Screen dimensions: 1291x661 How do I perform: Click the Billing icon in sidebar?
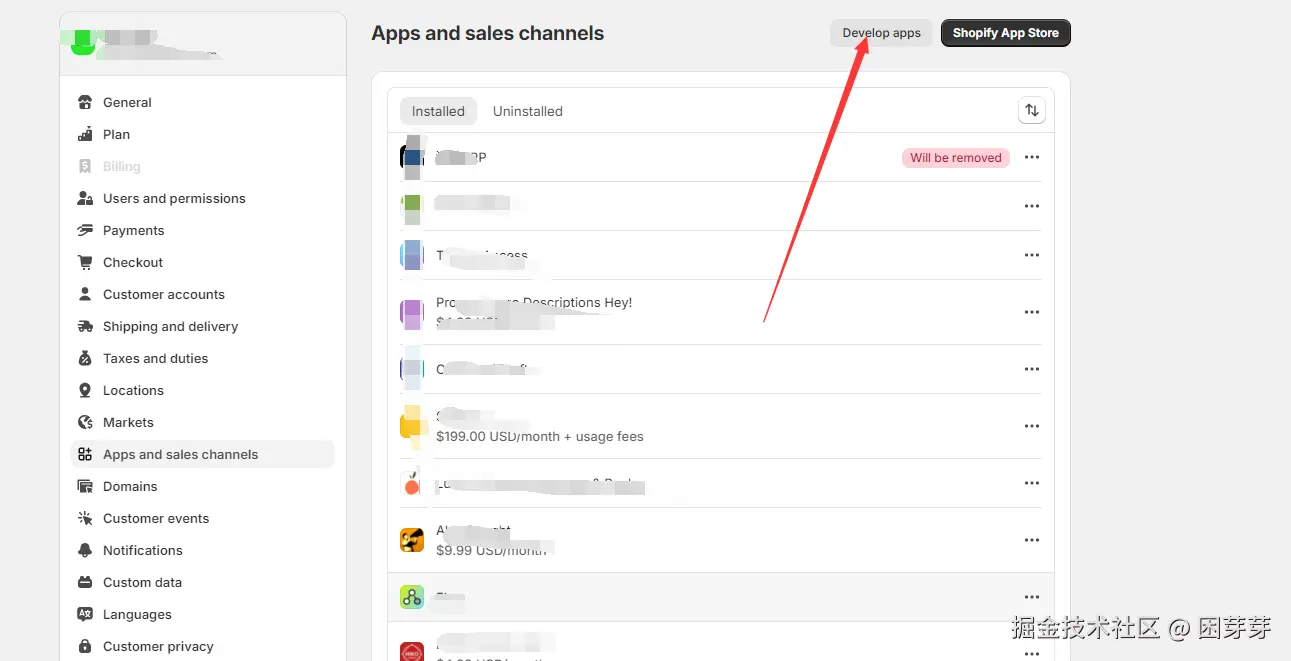85,166
